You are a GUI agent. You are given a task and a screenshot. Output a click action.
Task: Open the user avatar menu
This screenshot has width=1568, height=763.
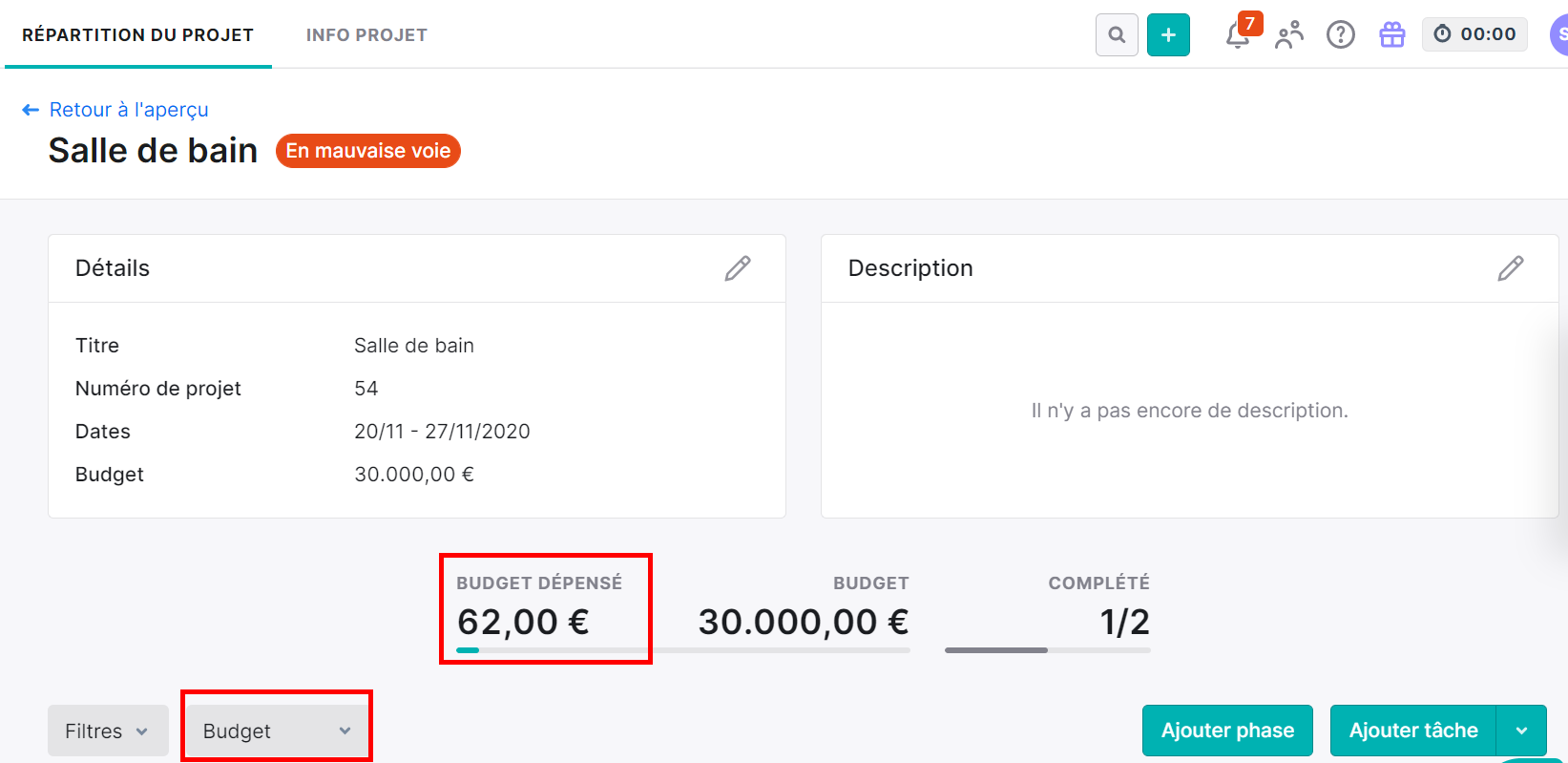[1559, 35]
